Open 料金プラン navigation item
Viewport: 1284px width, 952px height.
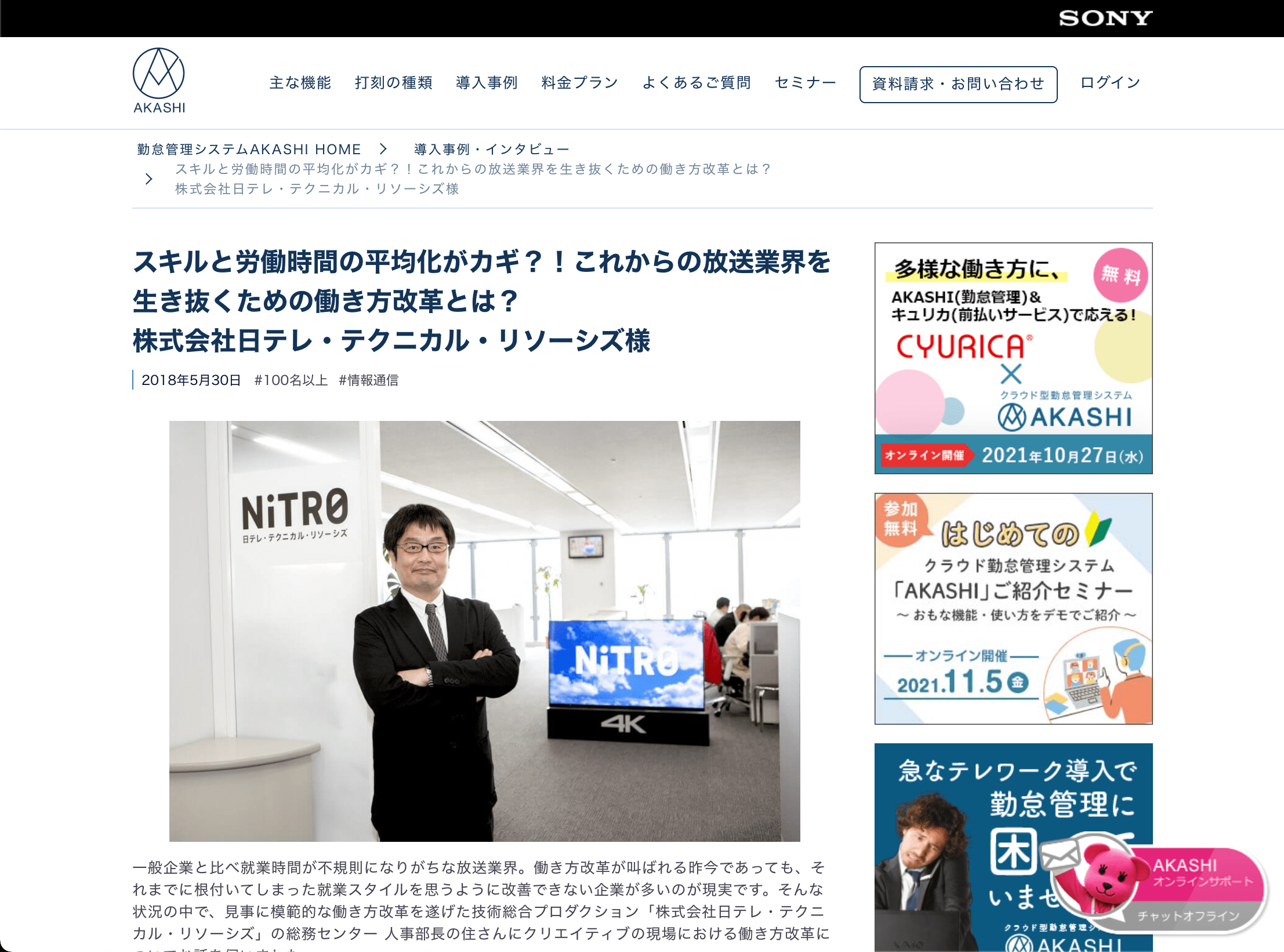pos(579,83)
